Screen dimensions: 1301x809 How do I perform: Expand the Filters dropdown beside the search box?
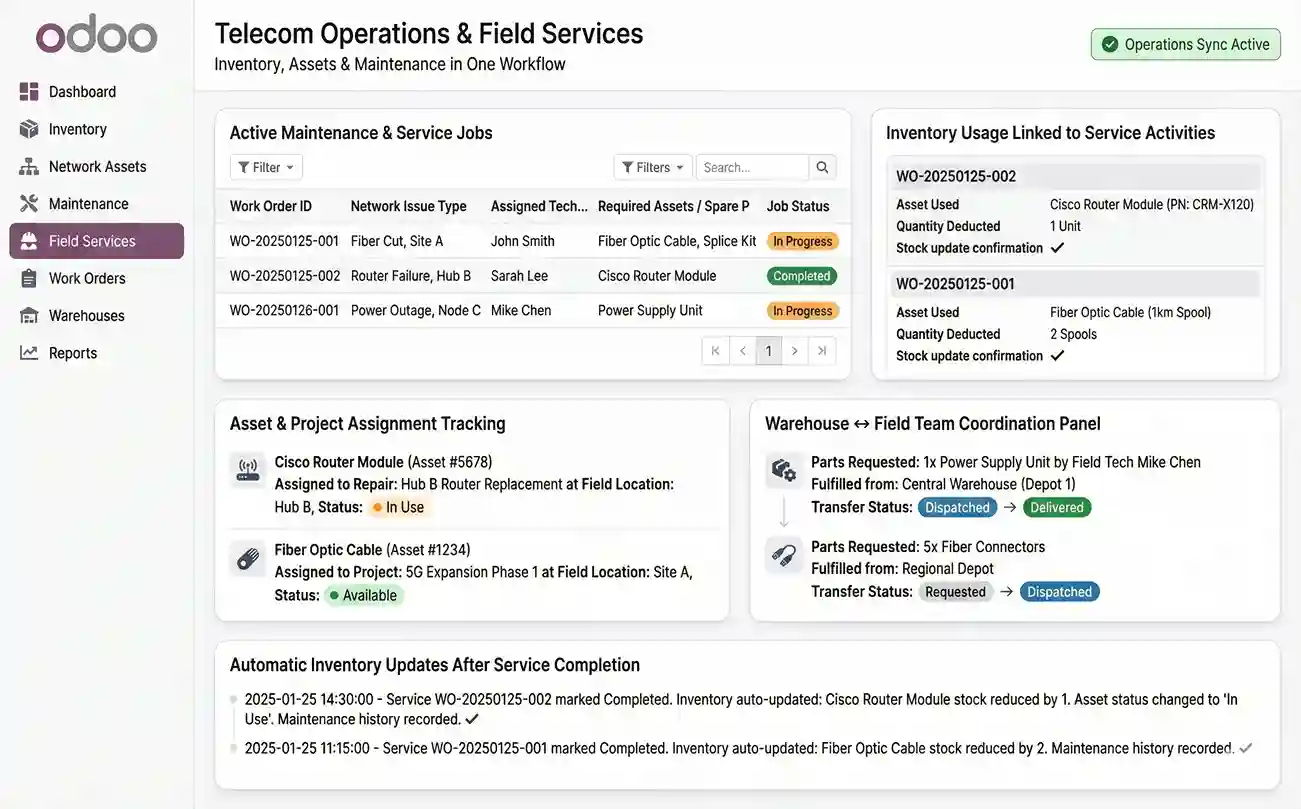click(652, 166)
